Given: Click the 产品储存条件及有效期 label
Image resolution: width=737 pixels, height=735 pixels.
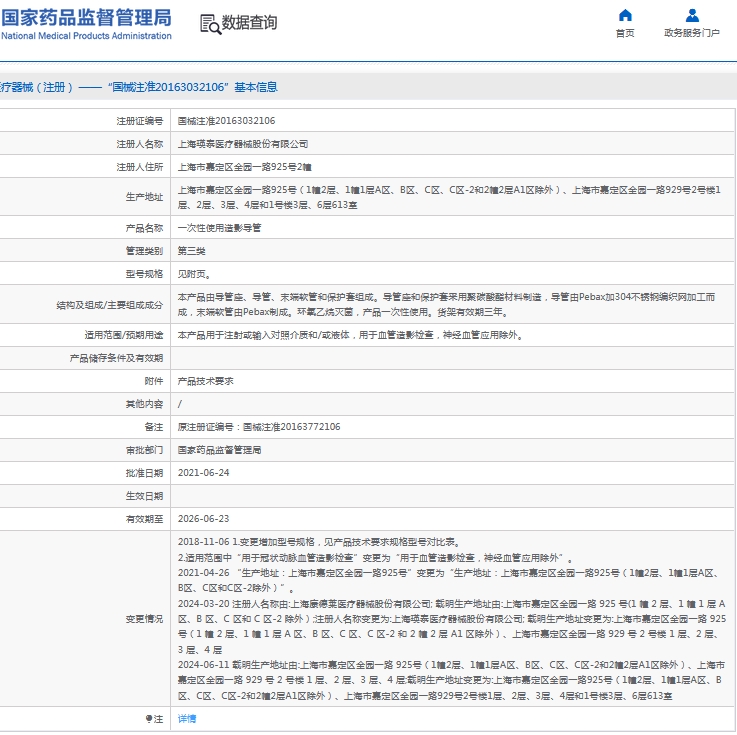Looking at the screenshot, I should click(x=116, y=358).
